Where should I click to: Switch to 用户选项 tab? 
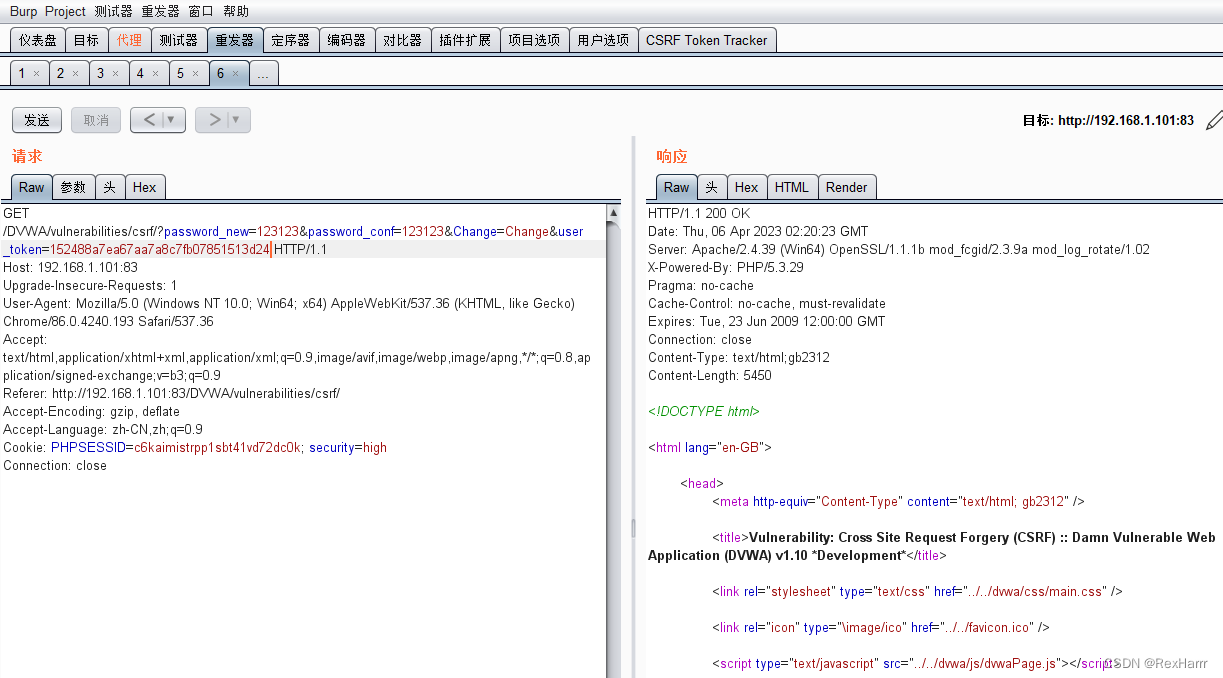coord(603,40)
